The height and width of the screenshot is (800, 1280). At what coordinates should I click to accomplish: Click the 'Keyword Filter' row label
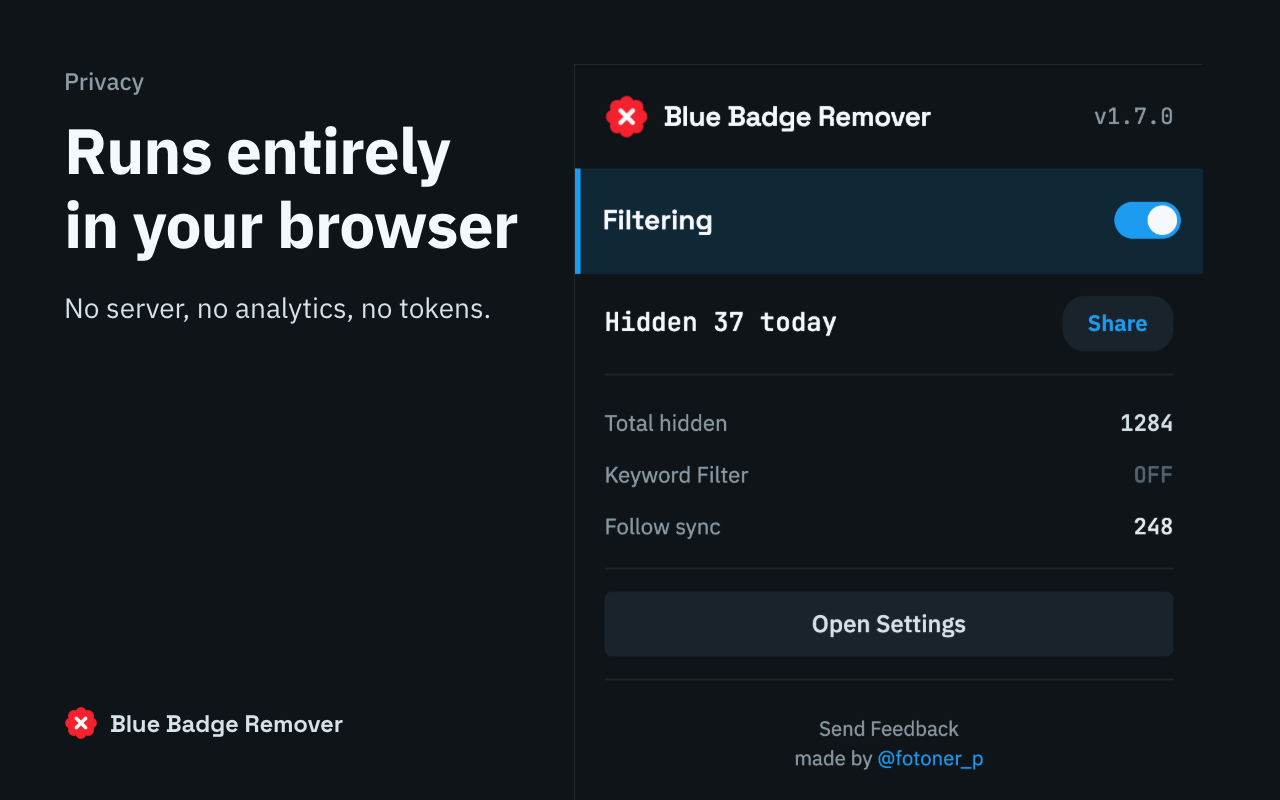point(677,475)
